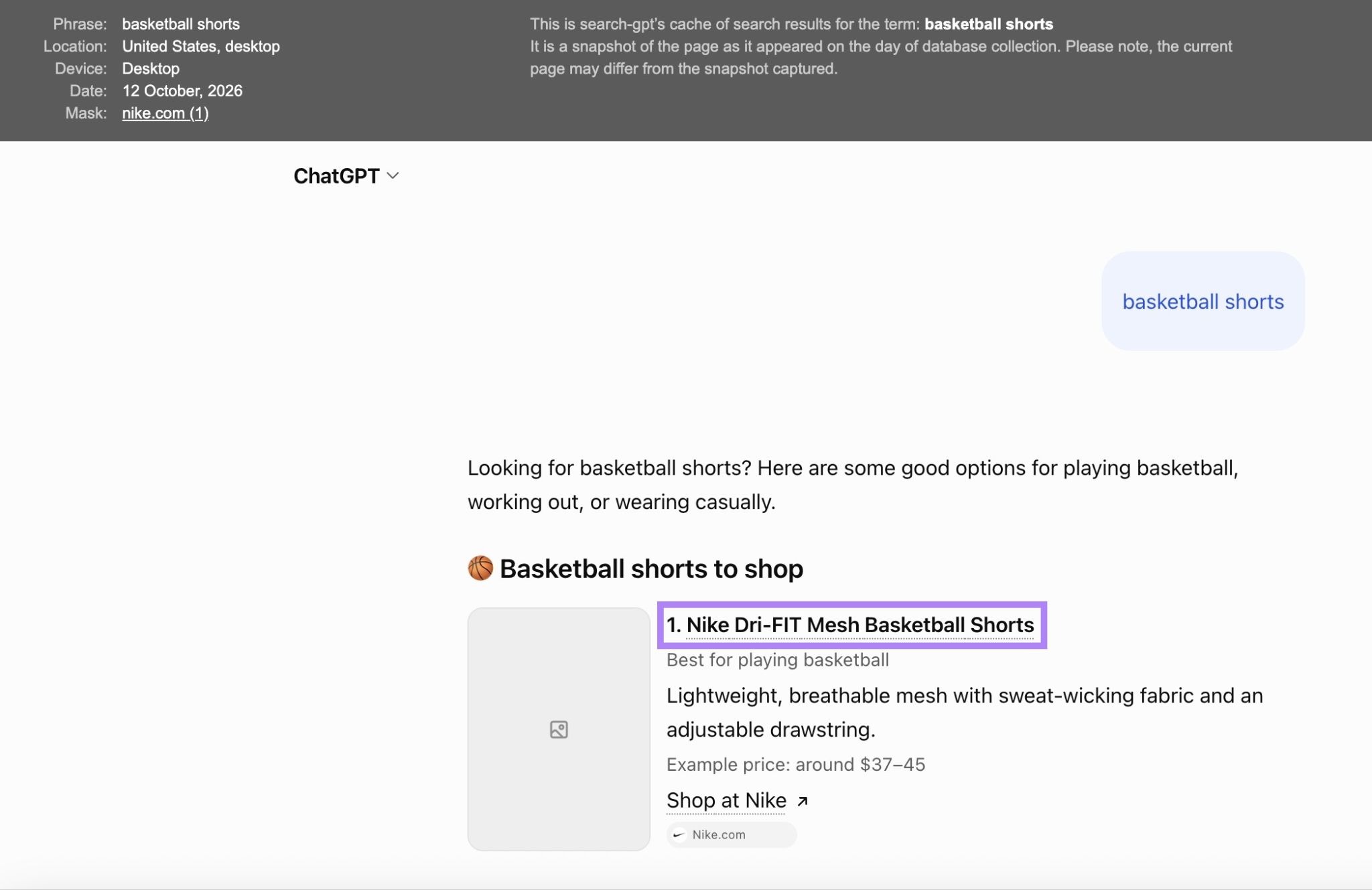The height and width of the screenshot is (890, 1372).
Task: Select 'Basketball shorts to shop' heading
Action: (x=651, y=569)
